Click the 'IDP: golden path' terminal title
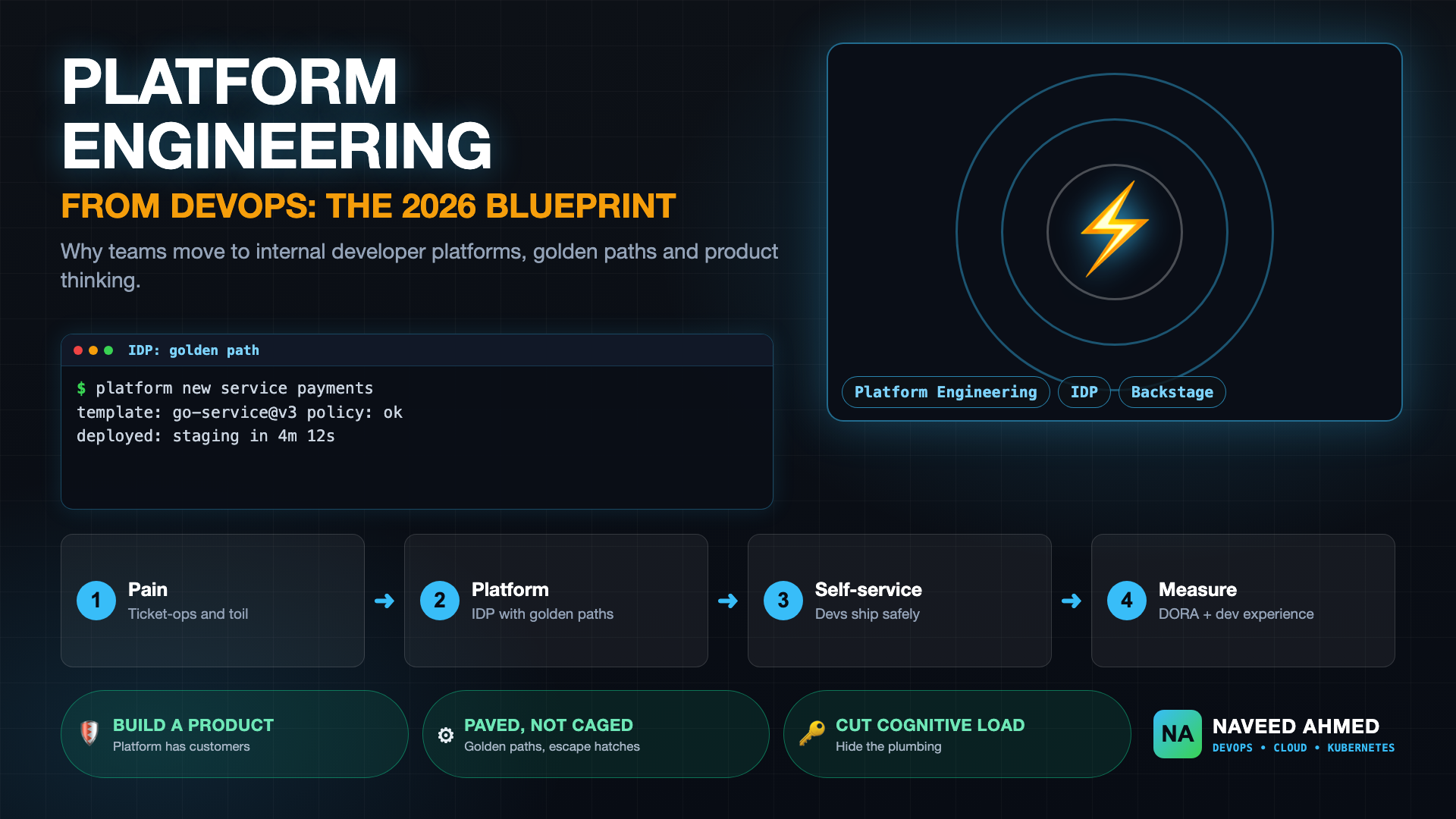 coord(193,350)
